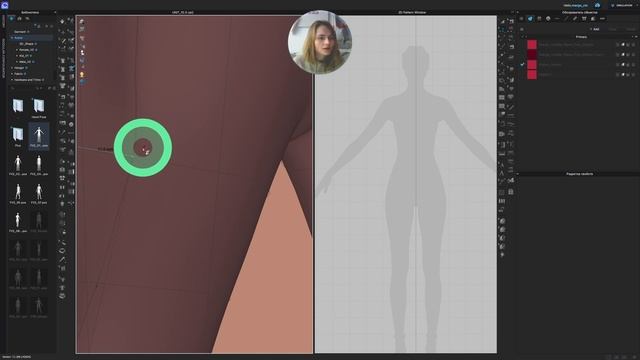Click the Add button in Object Browser
Viewport: 640px width, 360px height.
(x=595, y=29)
